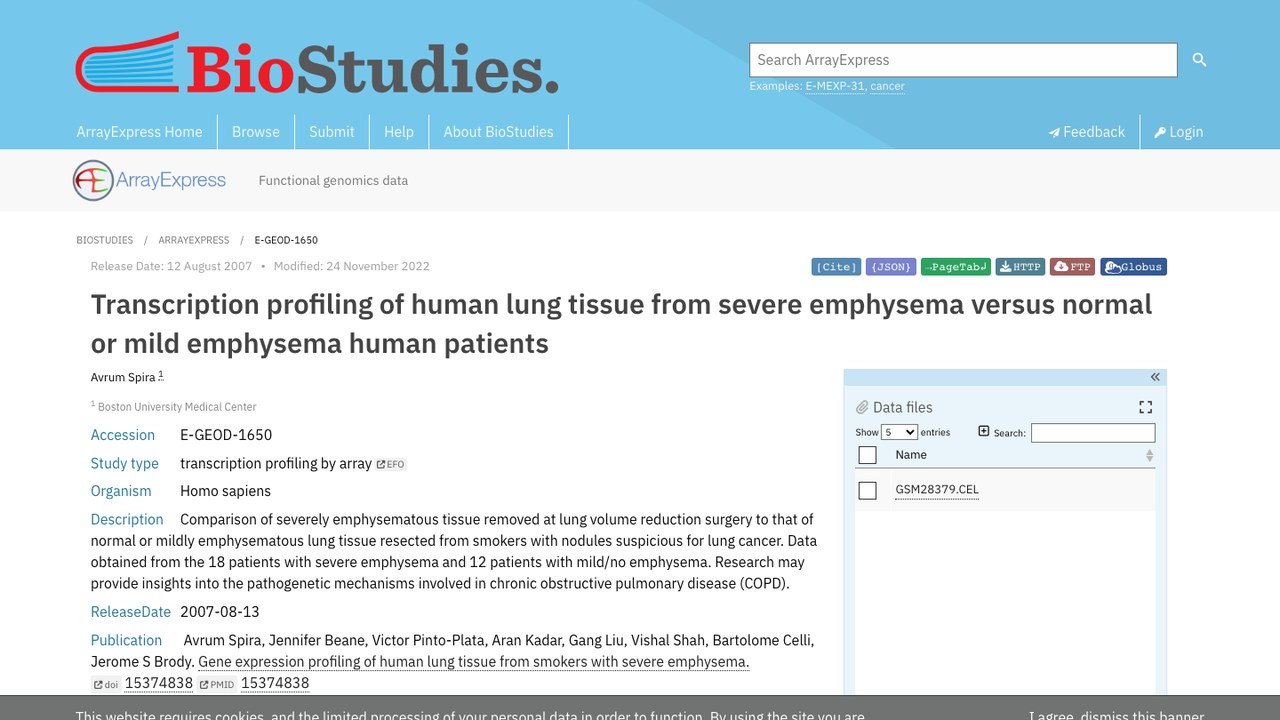Open About BioStudies menu item
This screenshot has height=720, width=1280.
(499, 132)
